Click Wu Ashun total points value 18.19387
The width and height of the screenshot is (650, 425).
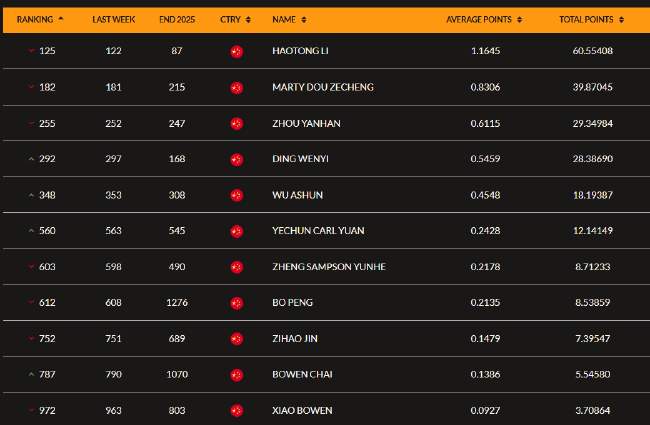[593, 195]
